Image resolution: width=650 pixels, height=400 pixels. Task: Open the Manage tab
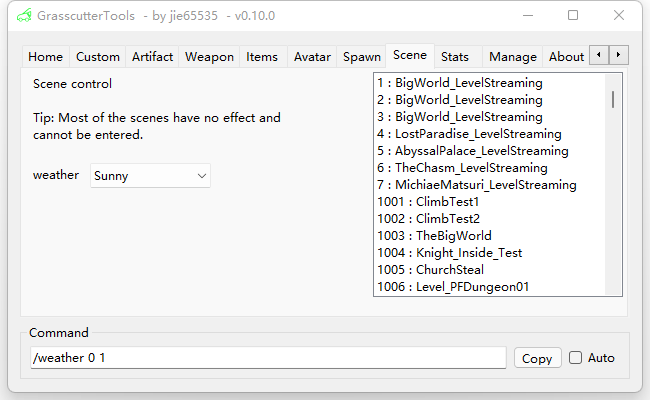(x=513, y=57)
